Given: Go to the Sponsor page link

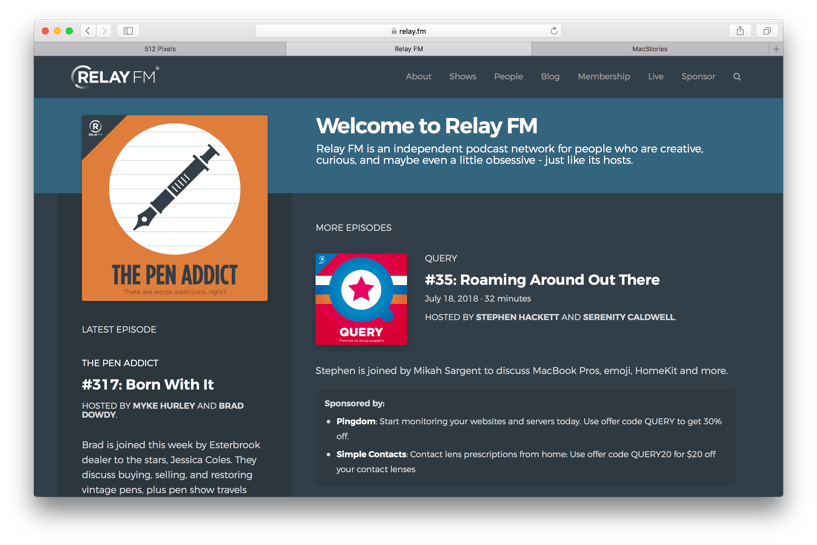Looking at the screenshot, I should 698,77.
